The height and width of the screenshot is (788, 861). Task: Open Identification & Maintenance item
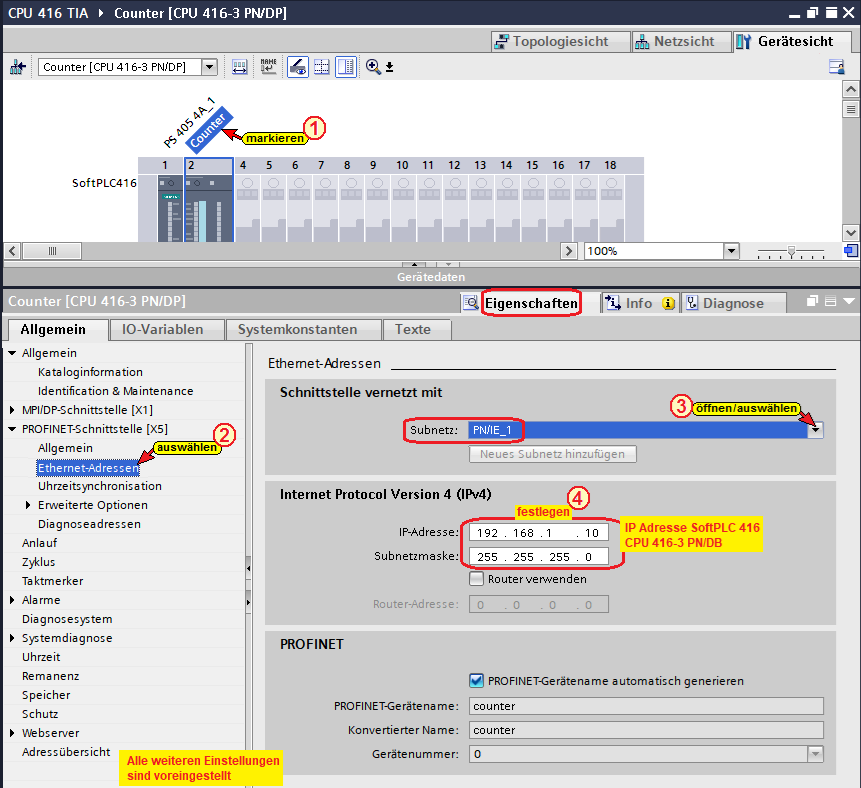(x=115, y=391)
